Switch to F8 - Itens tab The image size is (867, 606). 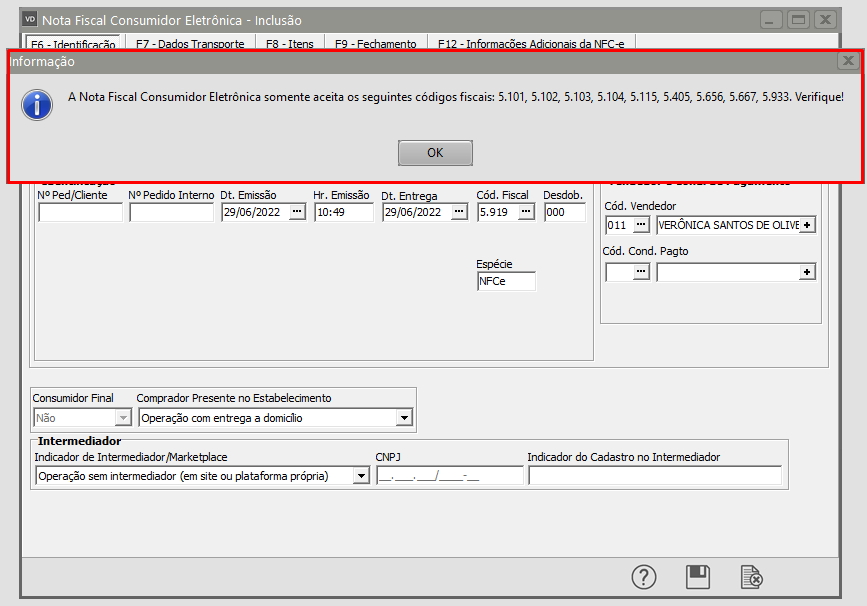pos(289,44)
